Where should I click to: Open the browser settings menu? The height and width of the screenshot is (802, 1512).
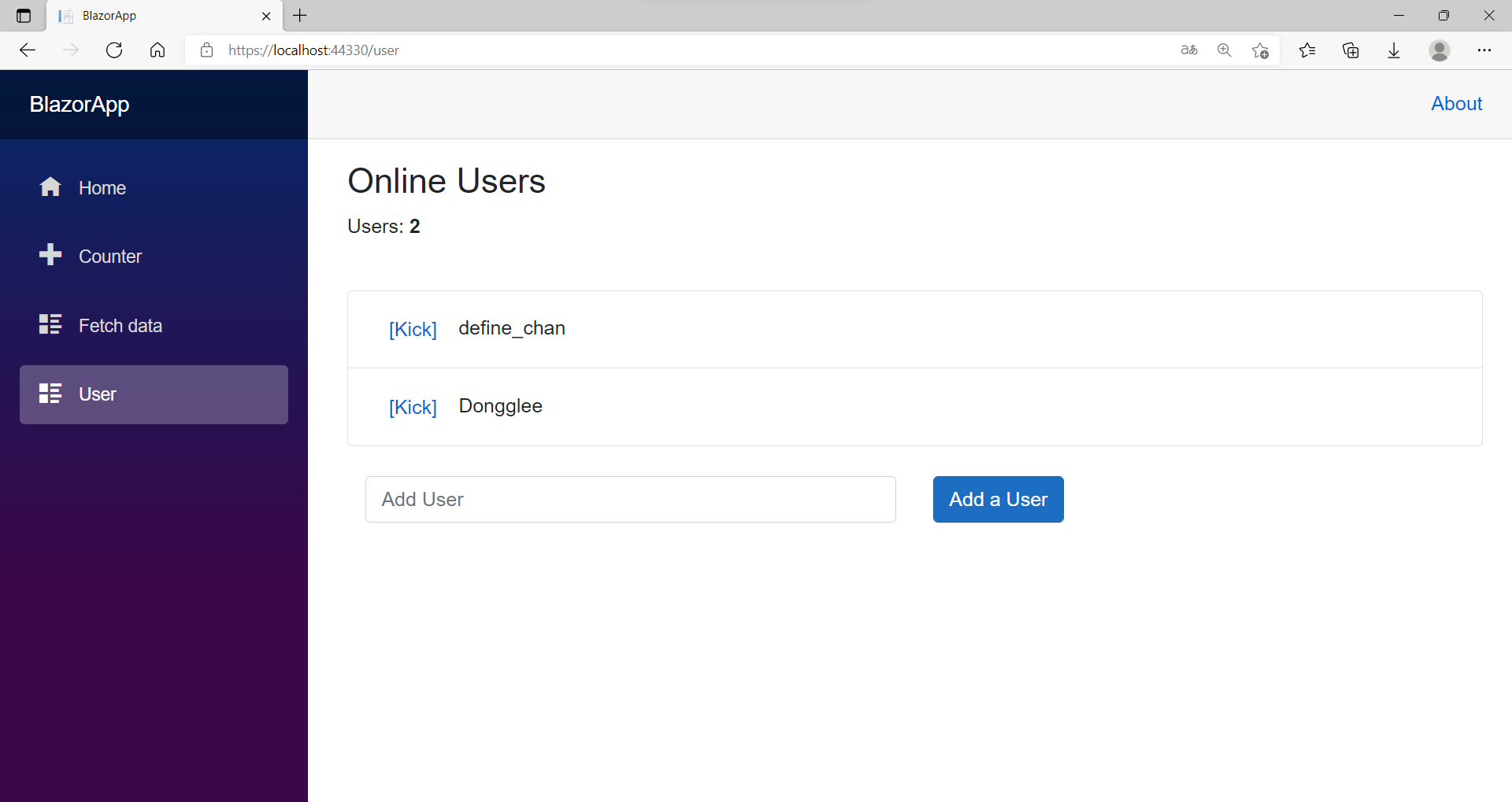click(1486, 50)
